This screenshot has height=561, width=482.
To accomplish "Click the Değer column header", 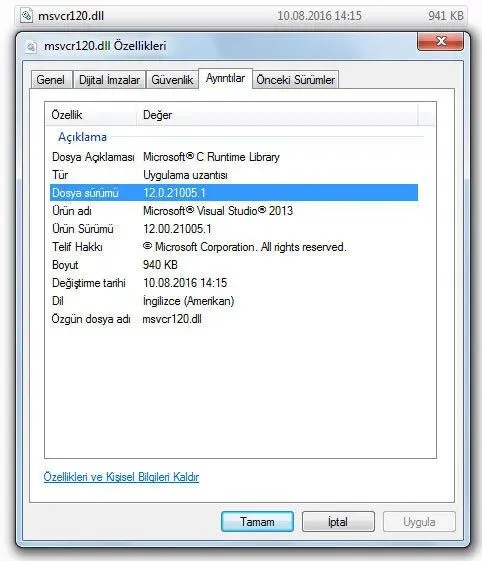I will click(277, 115).
